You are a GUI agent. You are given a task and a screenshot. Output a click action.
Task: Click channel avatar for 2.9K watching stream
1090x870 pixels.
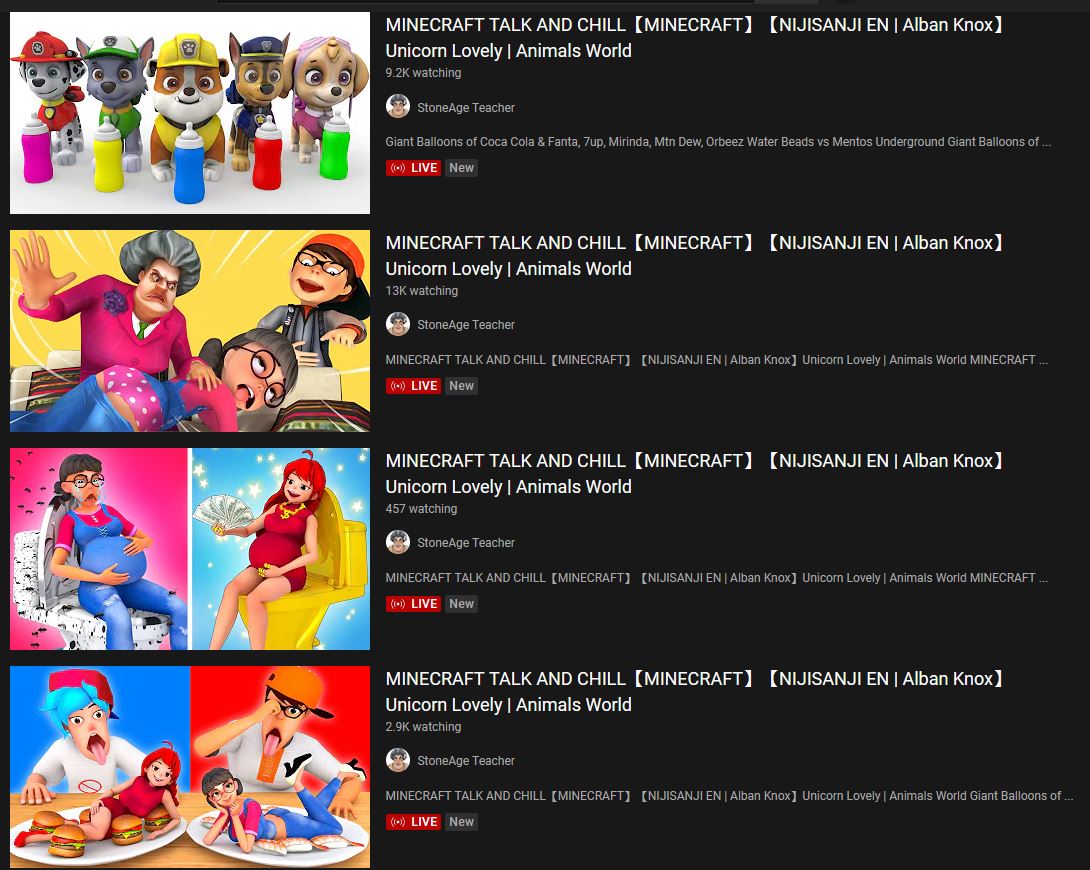[398, 760]
